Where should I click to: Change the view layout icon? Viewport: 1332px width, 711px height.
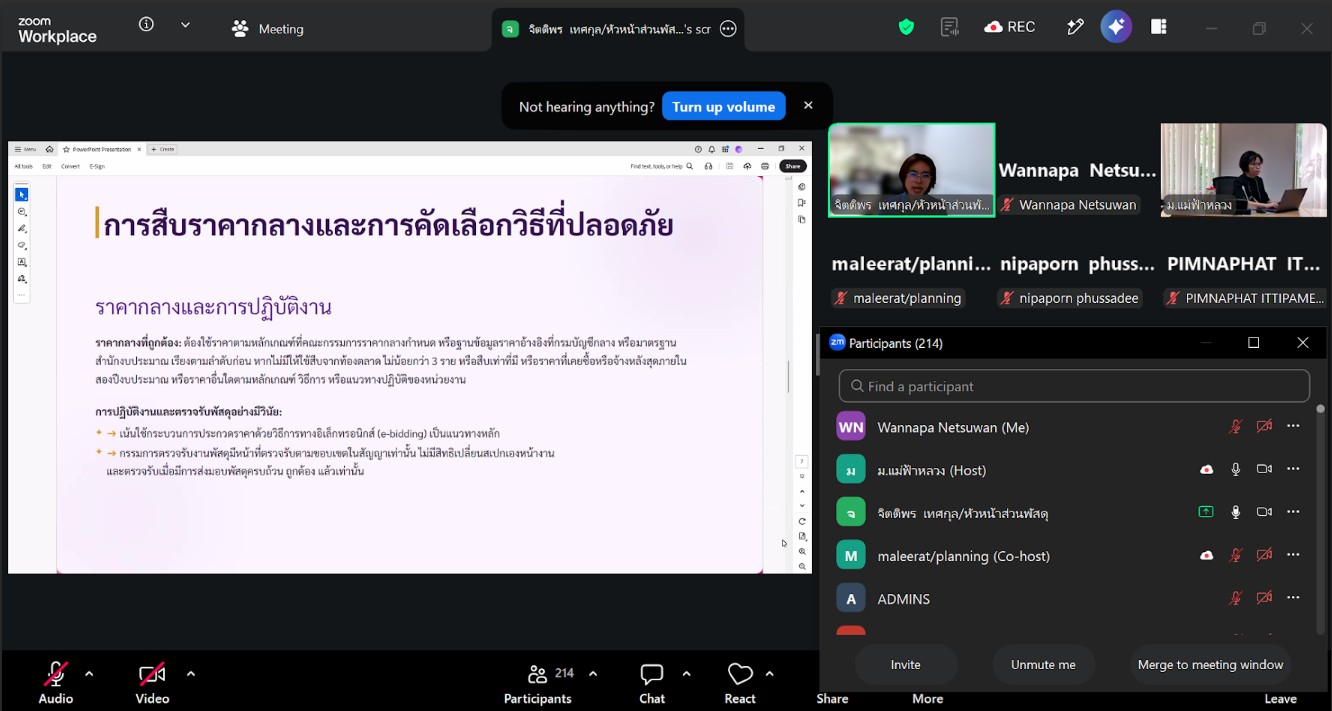point(1159,27)
